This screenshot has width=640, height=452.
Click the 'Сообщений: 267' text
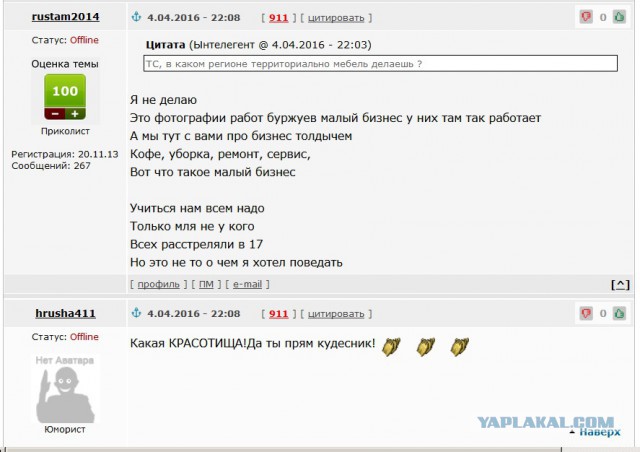coord(51,166)
